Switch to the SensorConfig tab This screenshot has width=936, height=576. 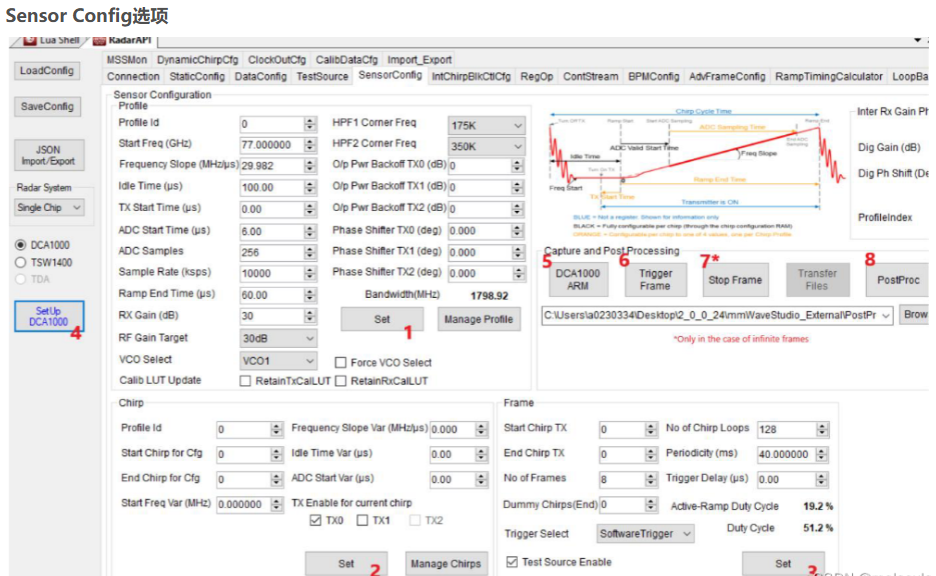390,75
